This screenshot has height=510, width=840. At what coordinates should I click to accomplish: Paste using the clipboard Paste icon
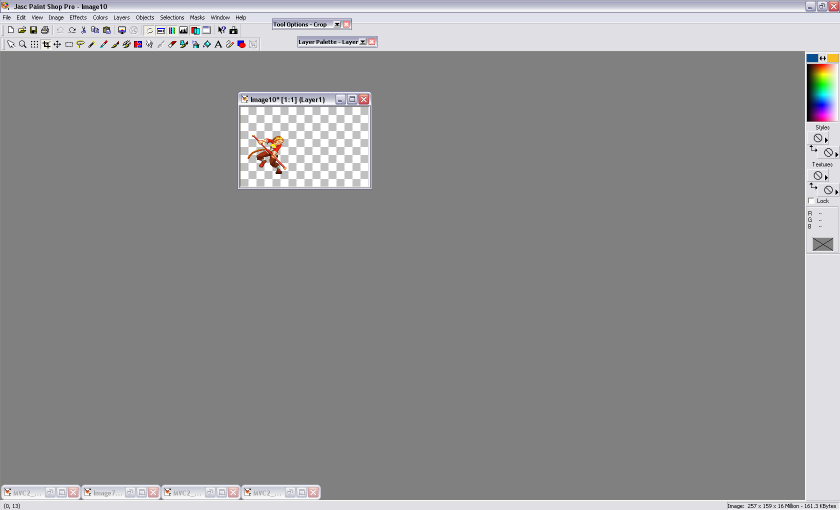pyautogui.click(x=107, y=30)
